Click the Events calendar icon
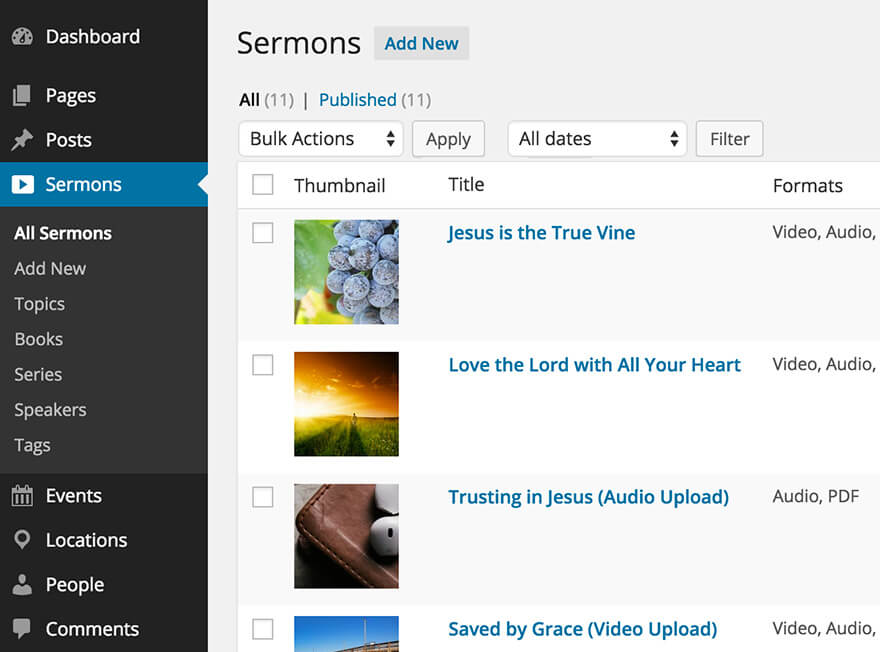This screenshot has height=652, width=880. tap(22, 496)
